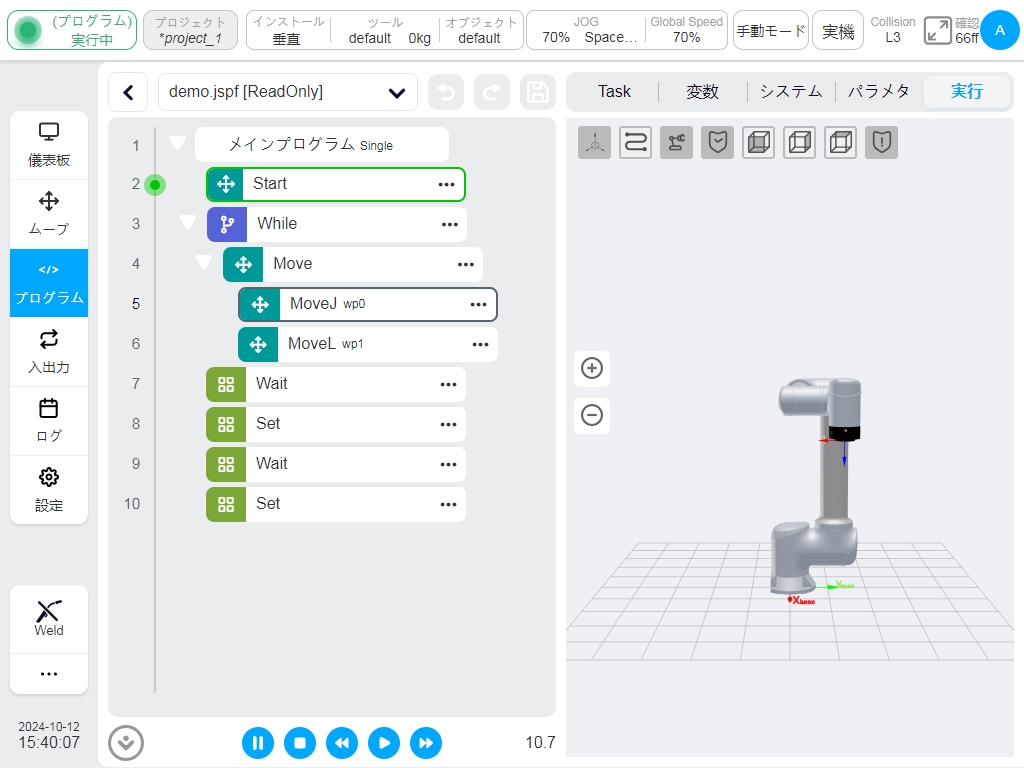Open options for Set on line 8

[x=449, y=424]
